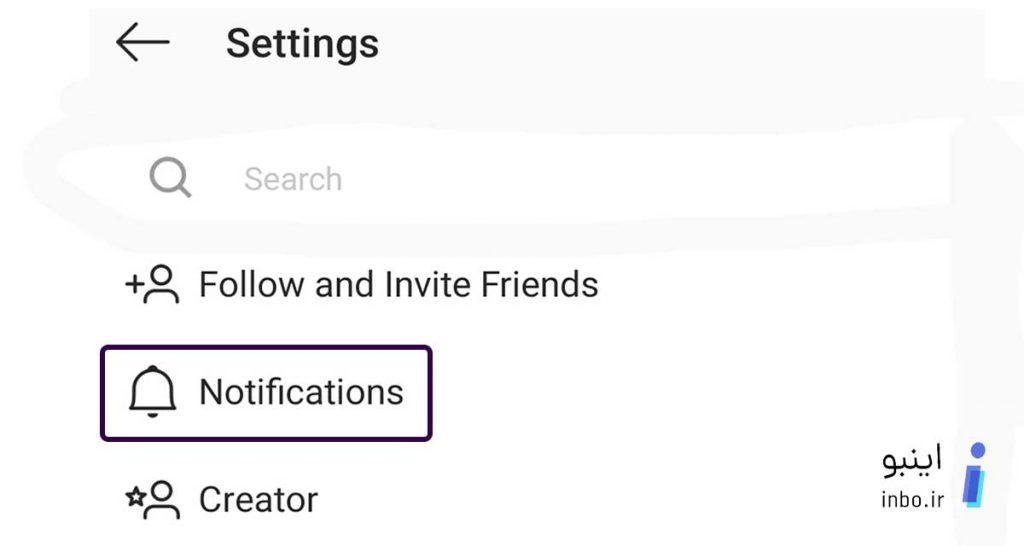Select the add-person icon for Follow and Invite
The image size is (1024, 546).
[152, 285]
